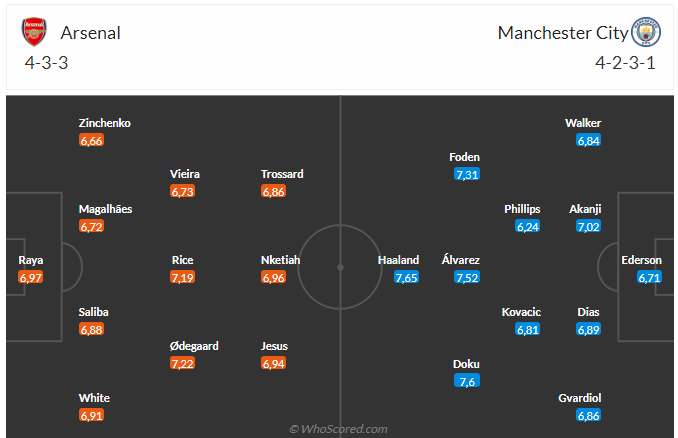Click Raya's 6,97 rating badge
678x438 pixels.
click(x=30, y=278)
